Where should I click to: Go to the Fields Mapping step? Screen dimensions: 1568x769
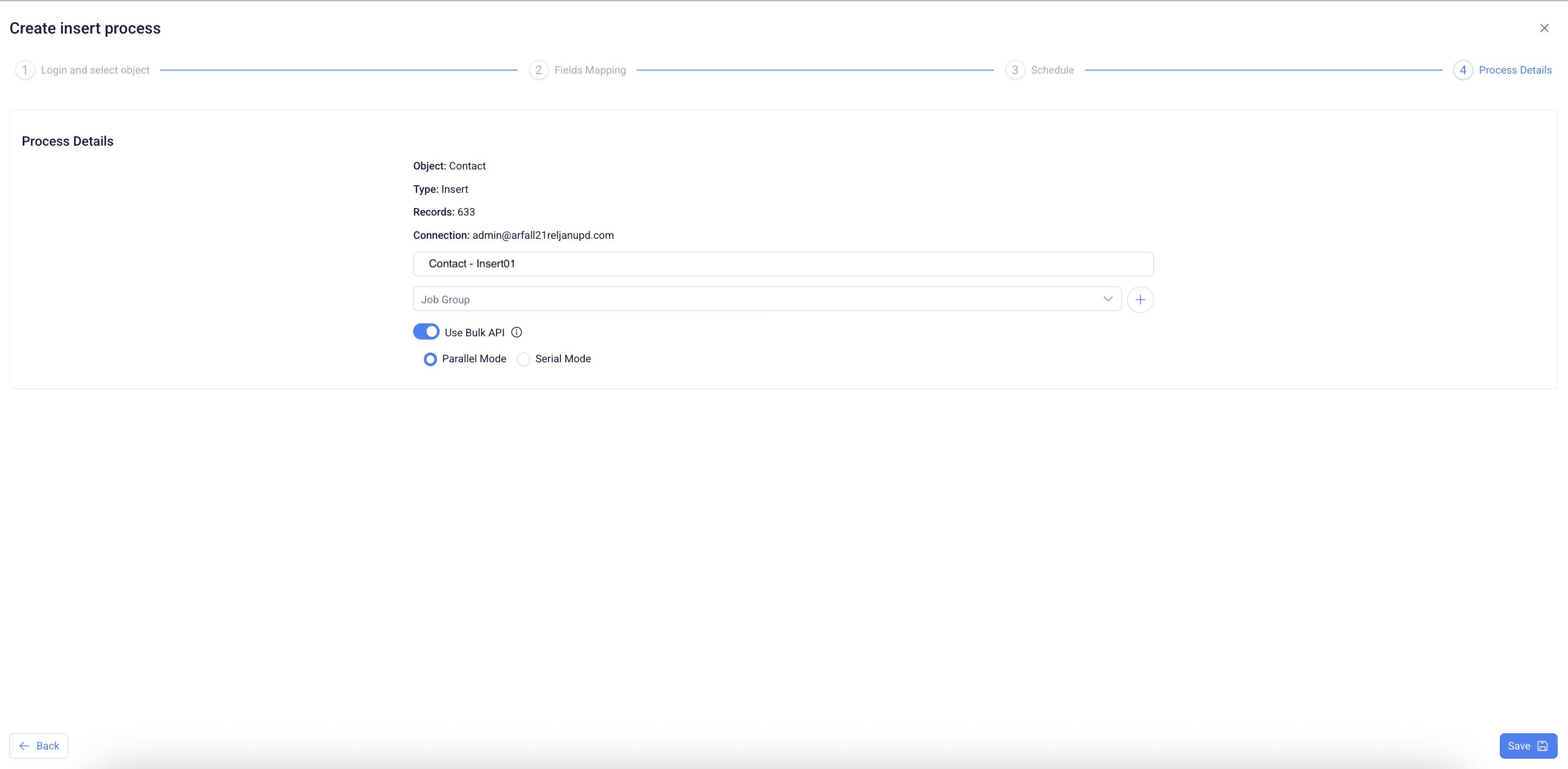pos(589,70)
